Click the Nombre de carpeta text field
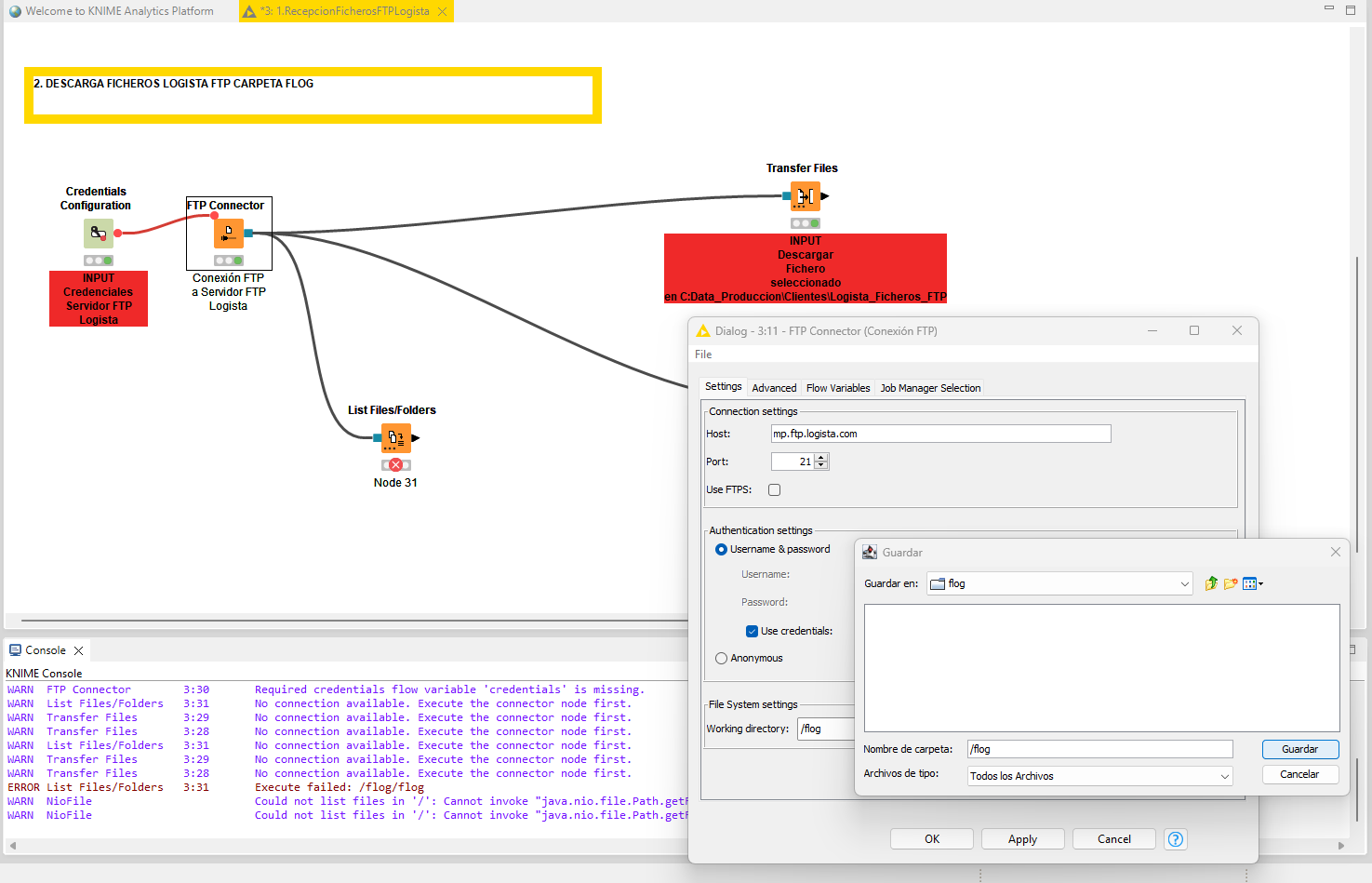The image size is (1372, 883). tap(1099, 749)
